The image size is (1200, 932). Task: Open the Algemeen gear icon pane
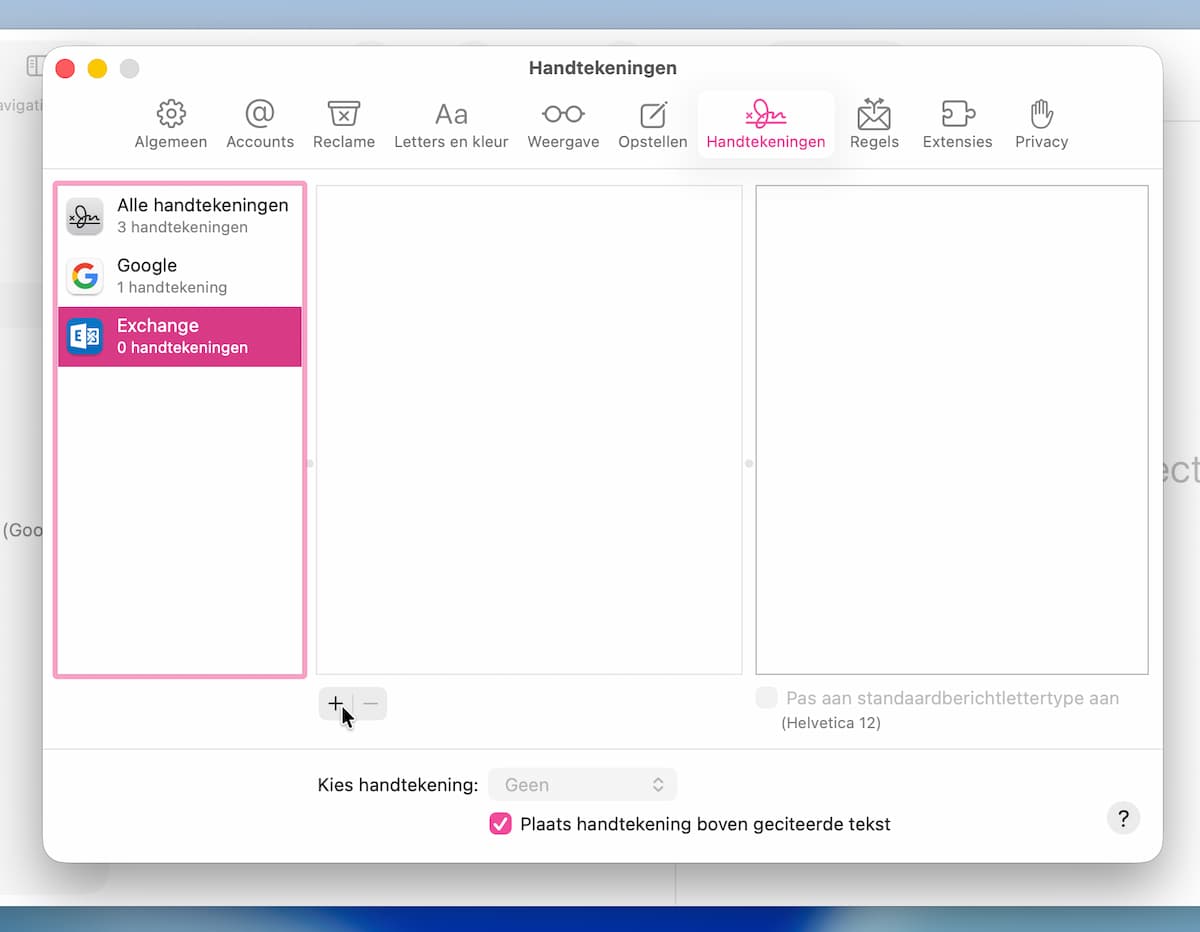tap(171, 125)
